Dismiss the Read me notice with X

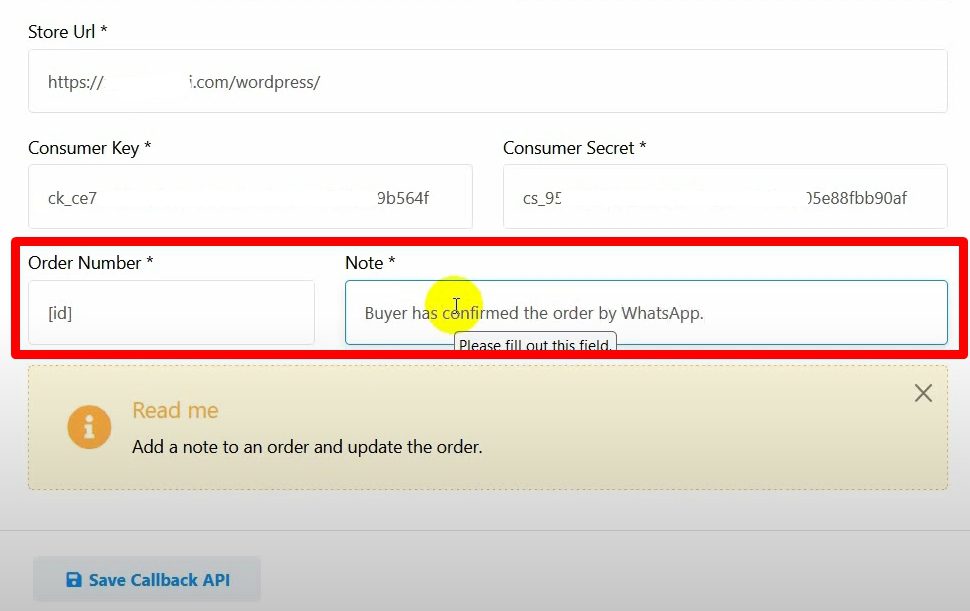tap(923, 393)
